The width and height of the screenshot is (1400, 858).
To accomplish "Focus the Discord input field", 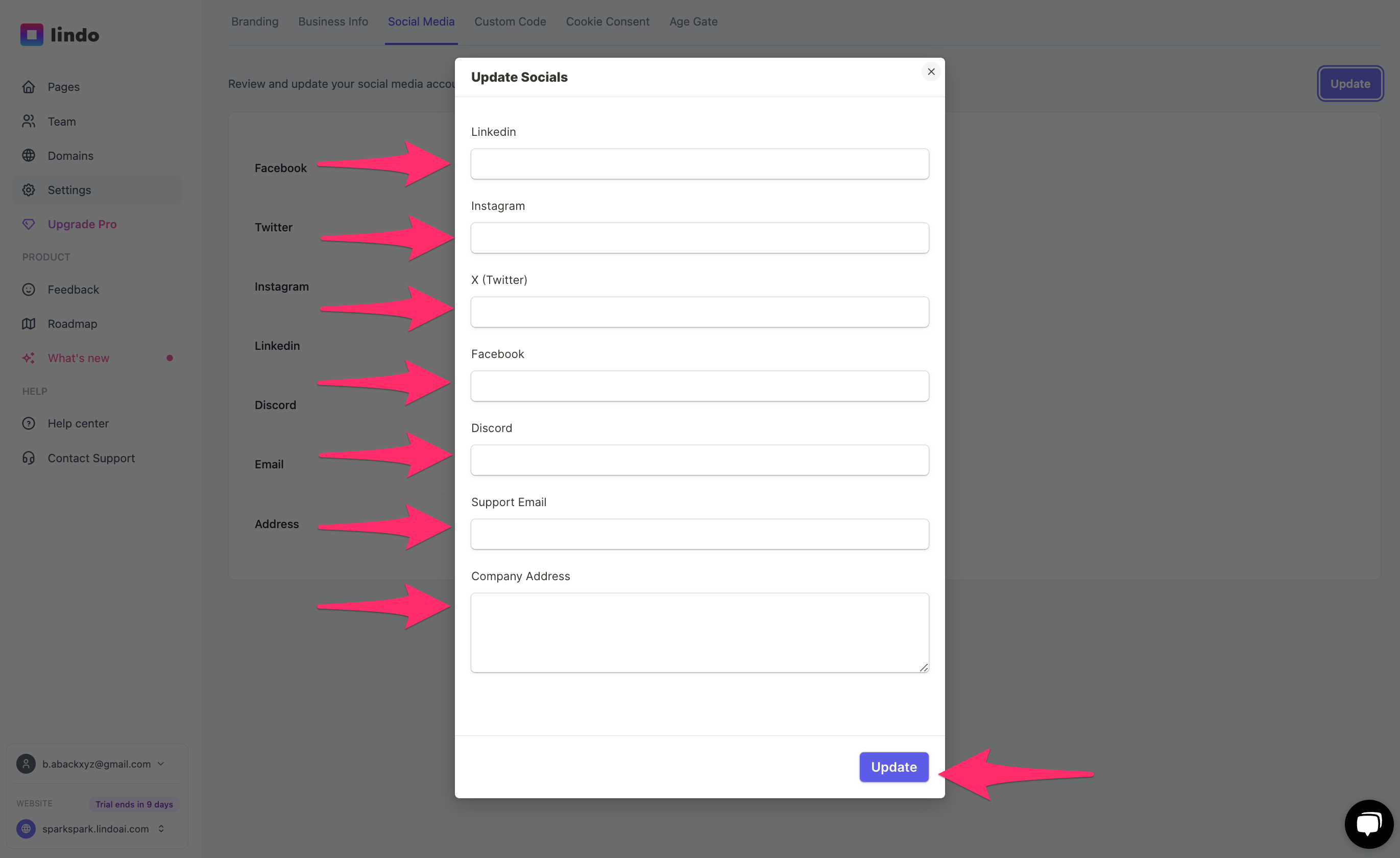I will coord(699,460).
